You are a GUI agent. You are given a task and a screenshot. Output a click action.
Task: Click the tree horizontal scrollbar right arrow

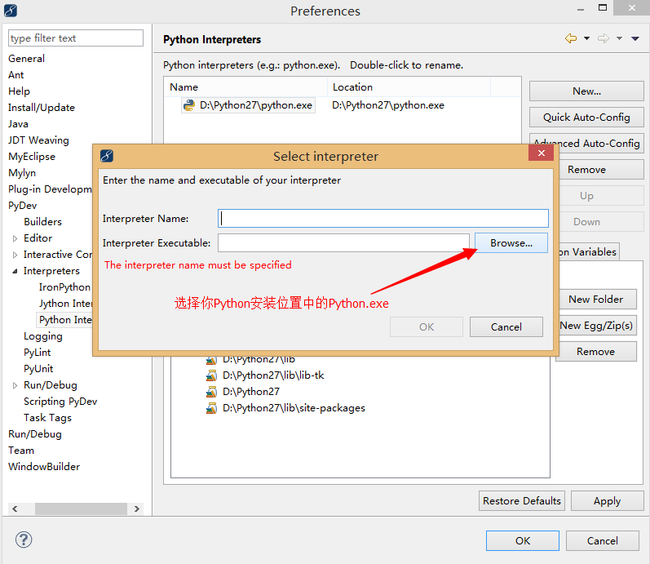point(136,509)
